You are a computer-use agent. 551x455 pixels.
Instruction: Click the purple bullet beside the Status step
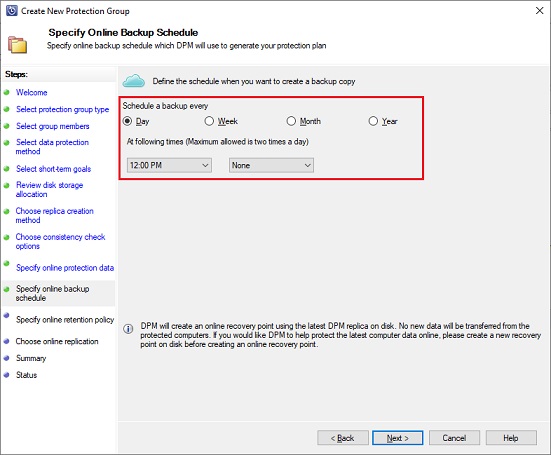pyautogui.click(x=6, y=375)
